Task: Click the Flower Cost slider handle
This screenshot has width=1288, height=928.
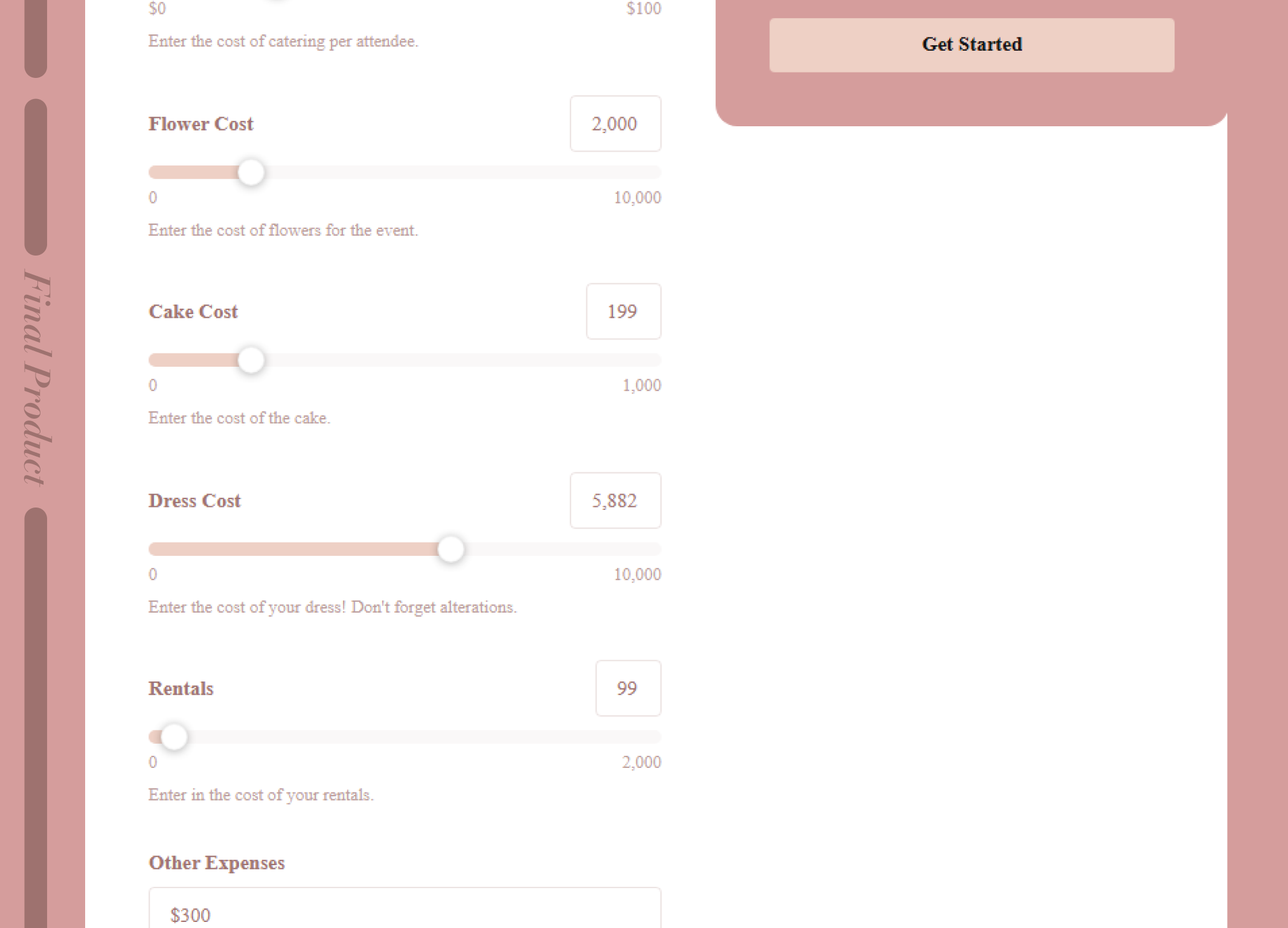Action: point(251,173)
